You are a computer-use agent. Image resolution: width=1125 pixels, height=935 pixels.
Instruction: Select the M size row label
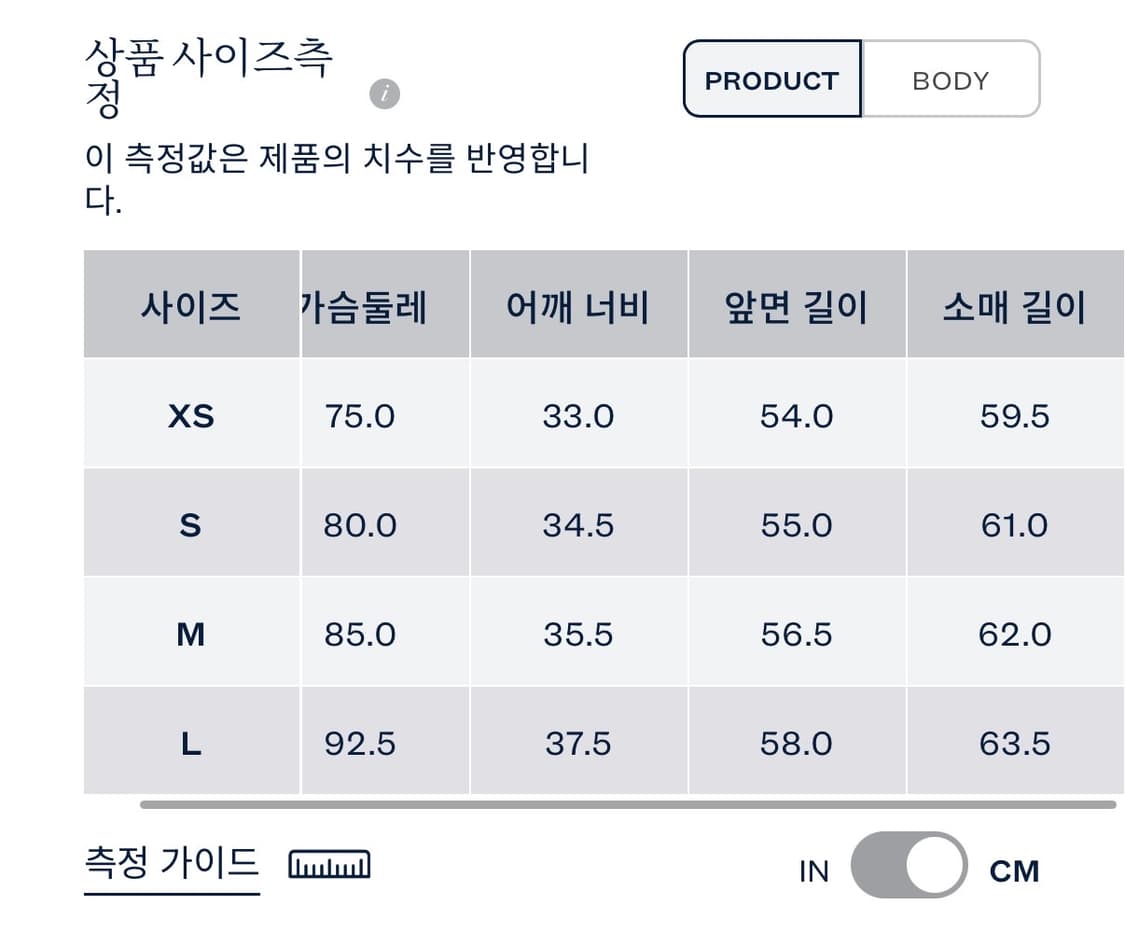[191, 633]
